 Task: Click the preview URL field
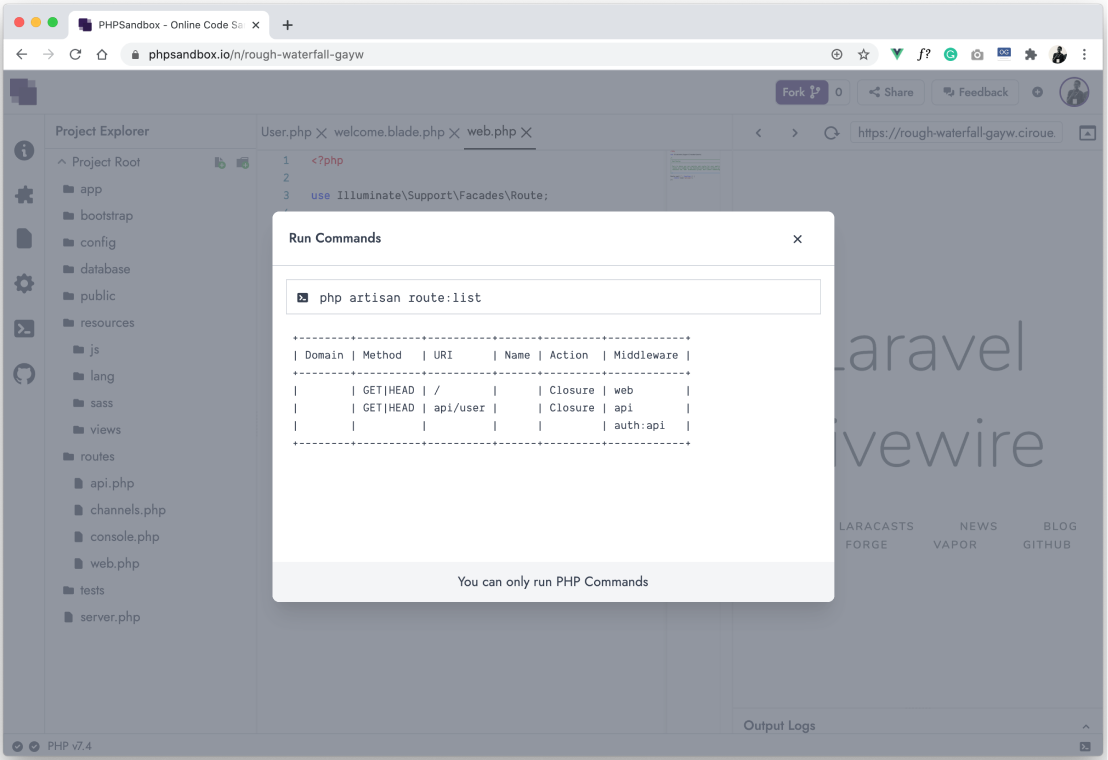(956, 132)
